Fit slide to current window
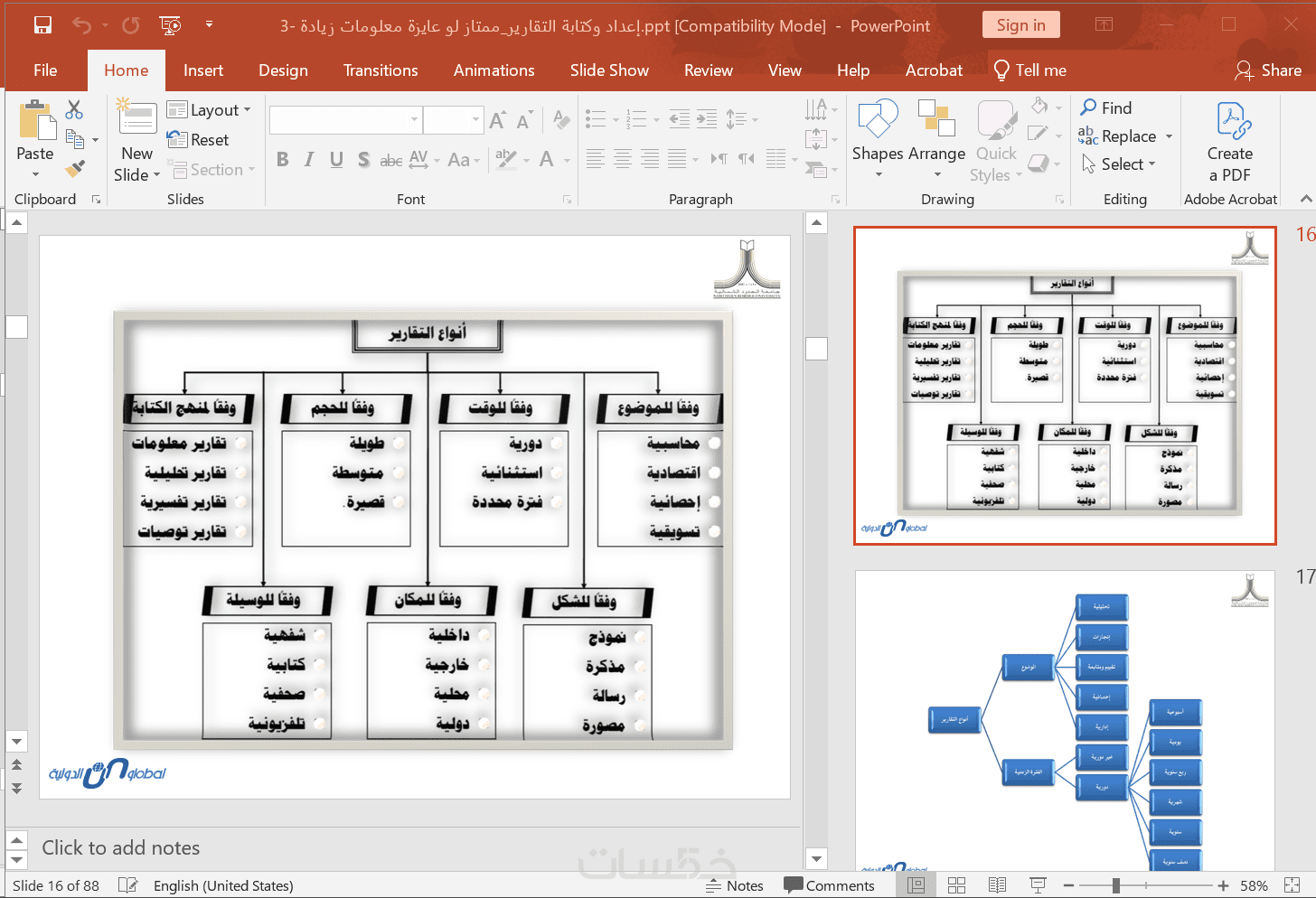This screenshot has height=898, width=1316. tap(1292, 885)
